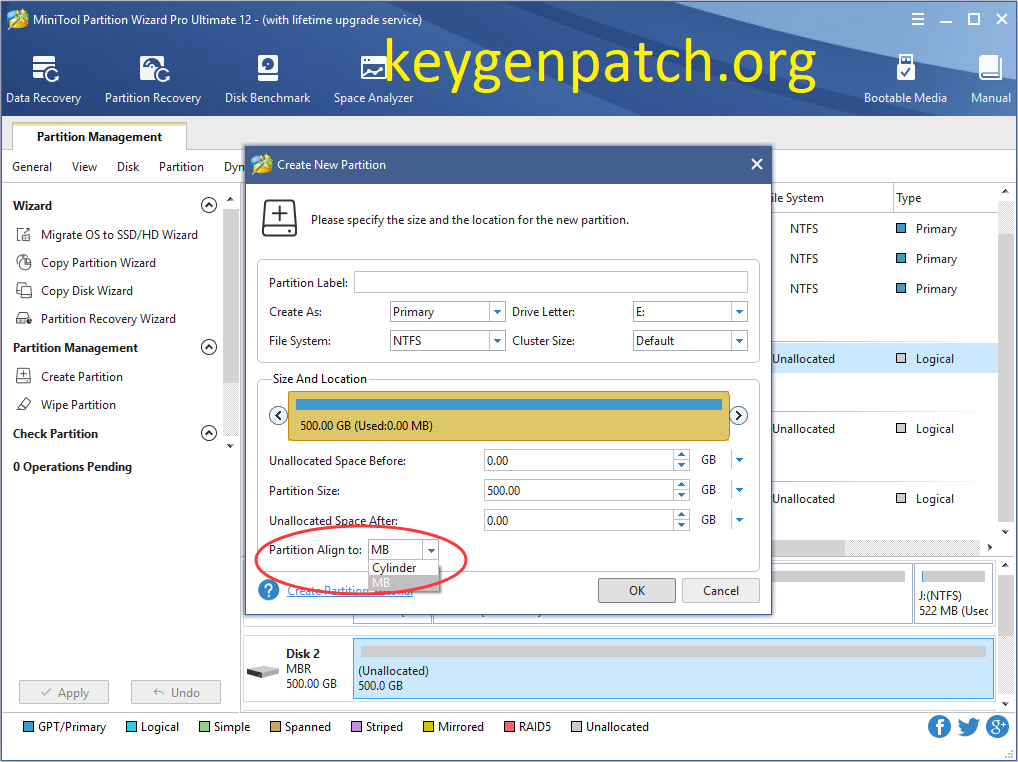The height and width of the screenshot is (762, 1018).
Task: Move partition left with the arrow button
Action: coord(279,415)
